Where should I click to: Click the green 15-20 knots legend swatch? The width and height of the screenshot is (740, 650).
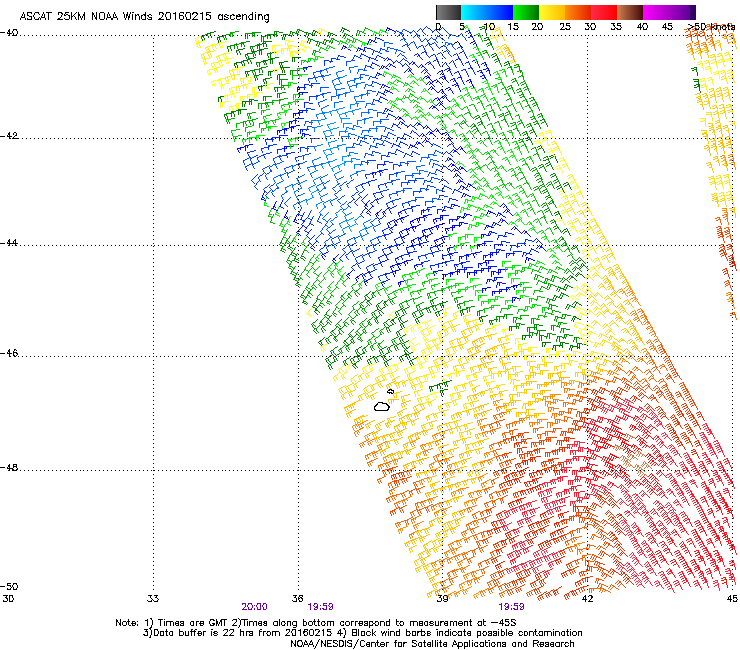(526, 12)
